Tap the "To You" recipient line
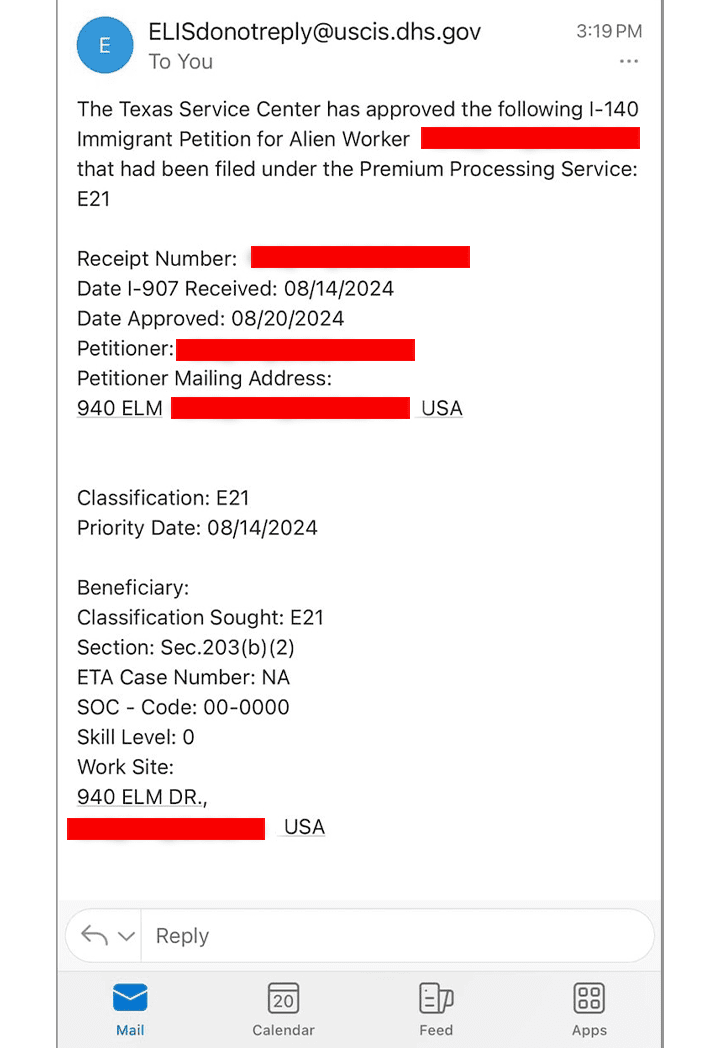720x1048 pixels. [x=181, y=62]
